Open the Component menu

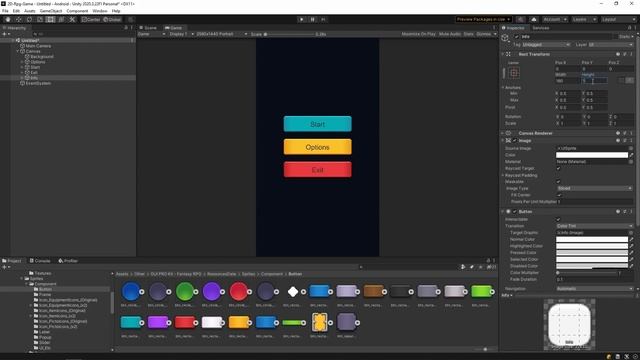click(x=77, y=11)
